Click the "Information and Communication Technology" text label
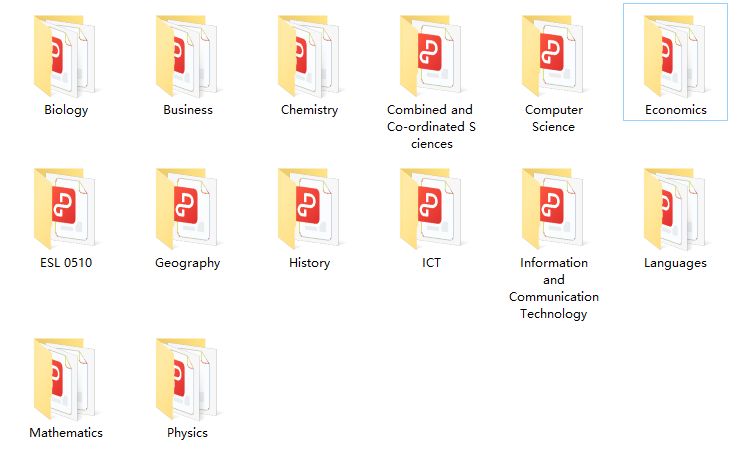Screen dimensions: 744x454 pos(553,288)
